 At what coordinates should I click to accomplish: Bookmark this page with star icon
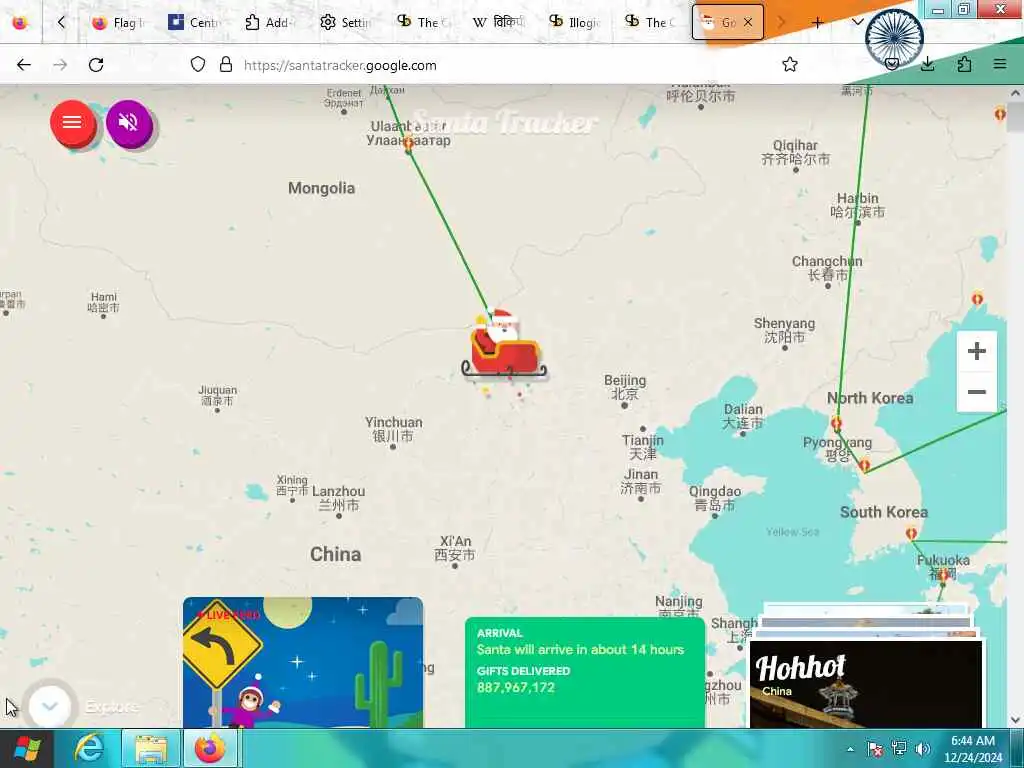coord(790,65)
